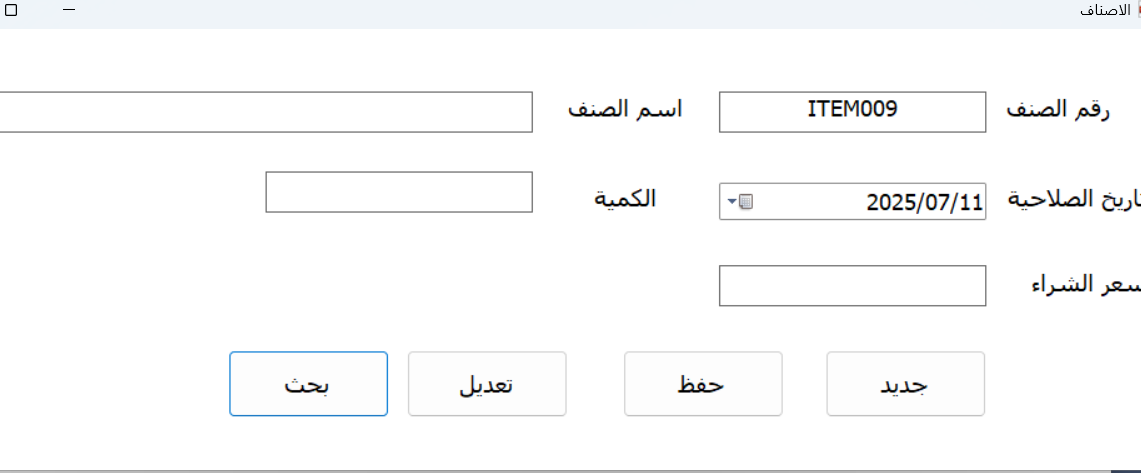
Task: Select the month 07 in the expiry date
Action: click(937, 201)
